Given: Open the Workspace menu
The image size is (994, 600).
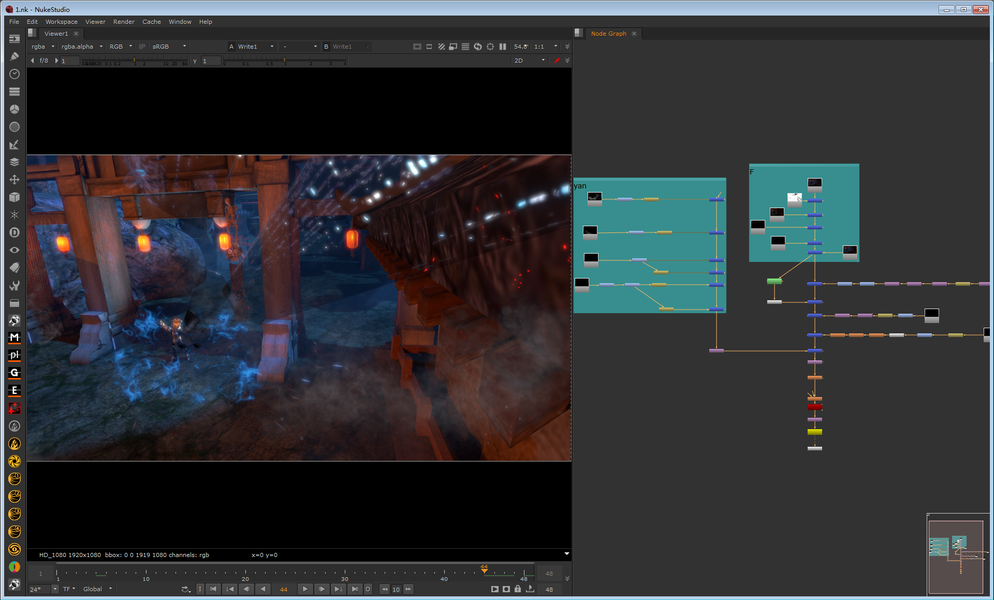Looking at the screenshot, I should 61,22.
